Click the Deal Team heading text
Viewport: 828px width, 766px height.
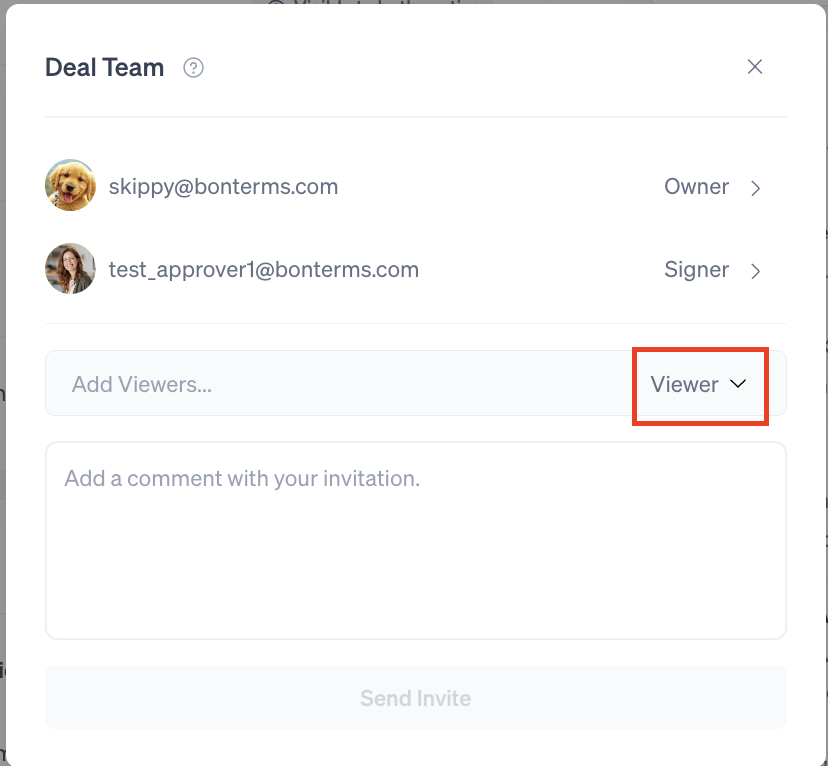tap(105, 68)
